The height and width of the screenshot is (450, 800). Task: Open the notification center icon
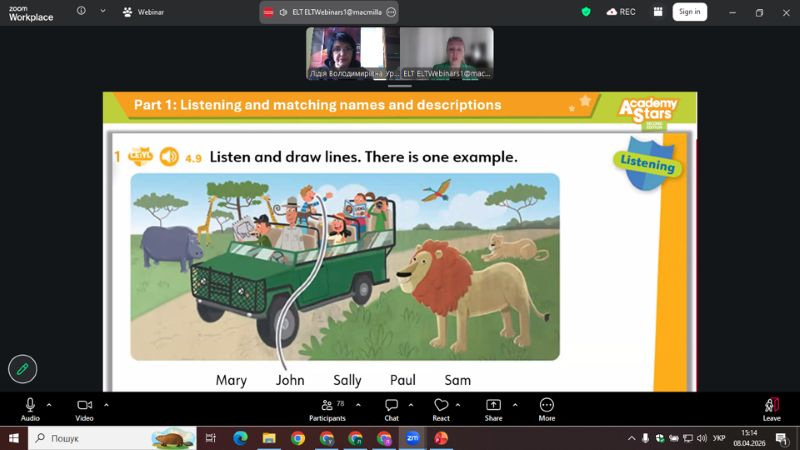point(782,438)
